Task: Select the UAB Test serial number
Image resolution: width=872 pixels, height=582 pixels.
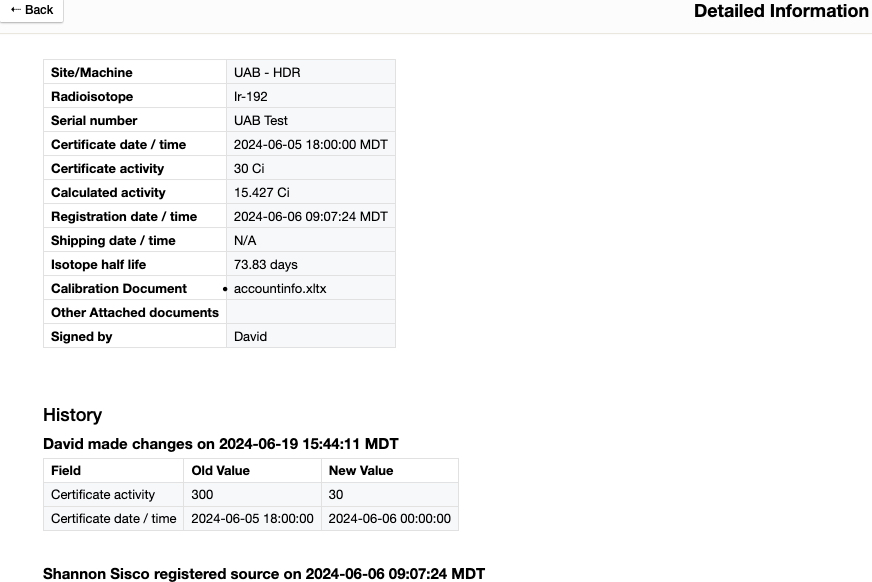Action: [261, 121]
